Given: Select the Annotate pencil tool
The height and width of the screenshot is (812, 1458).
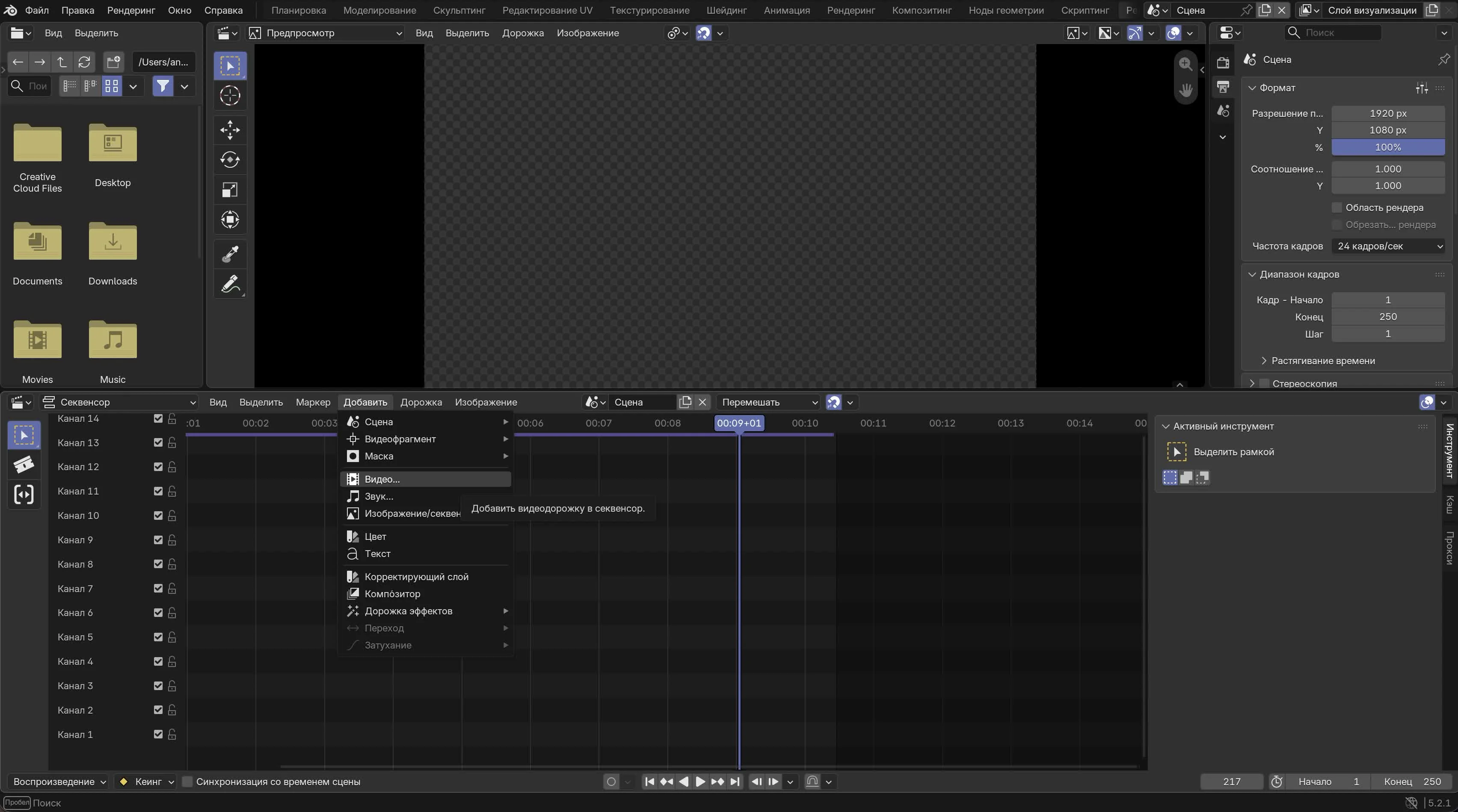Looking at the screenshot, I should tap(230, 284).
